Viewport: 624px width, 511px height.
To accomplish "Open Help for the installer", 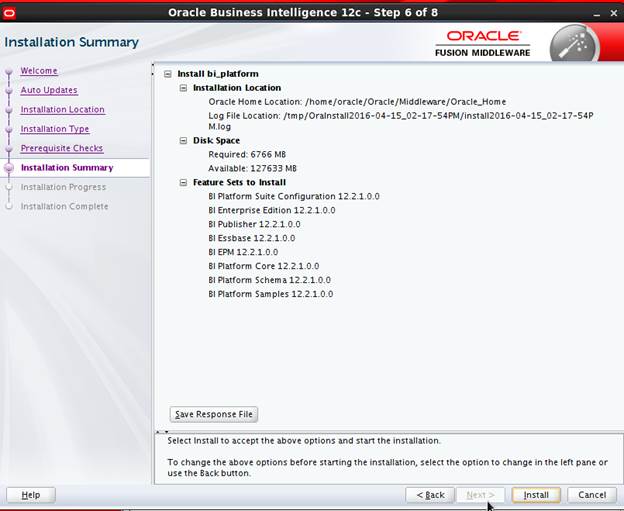I will [x=31, y=495].
